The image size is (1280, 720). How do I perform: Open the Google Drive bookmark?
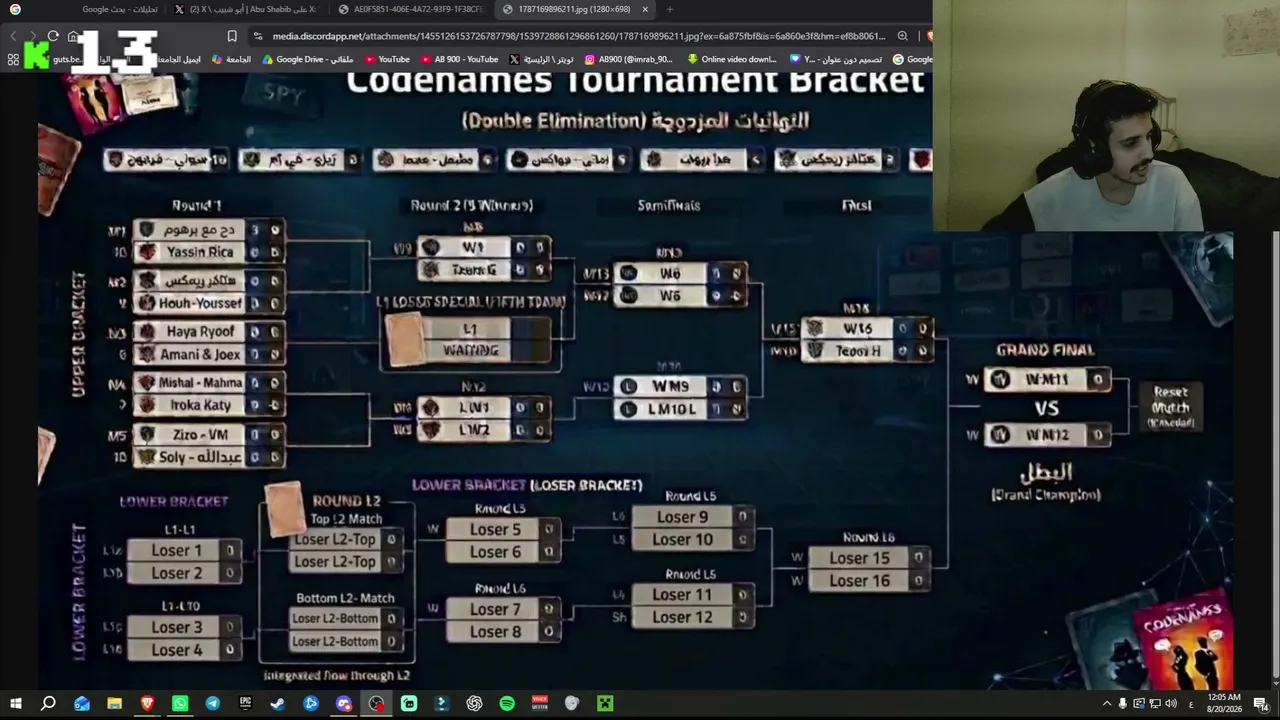pyautogui.click(x=308, y=59)
